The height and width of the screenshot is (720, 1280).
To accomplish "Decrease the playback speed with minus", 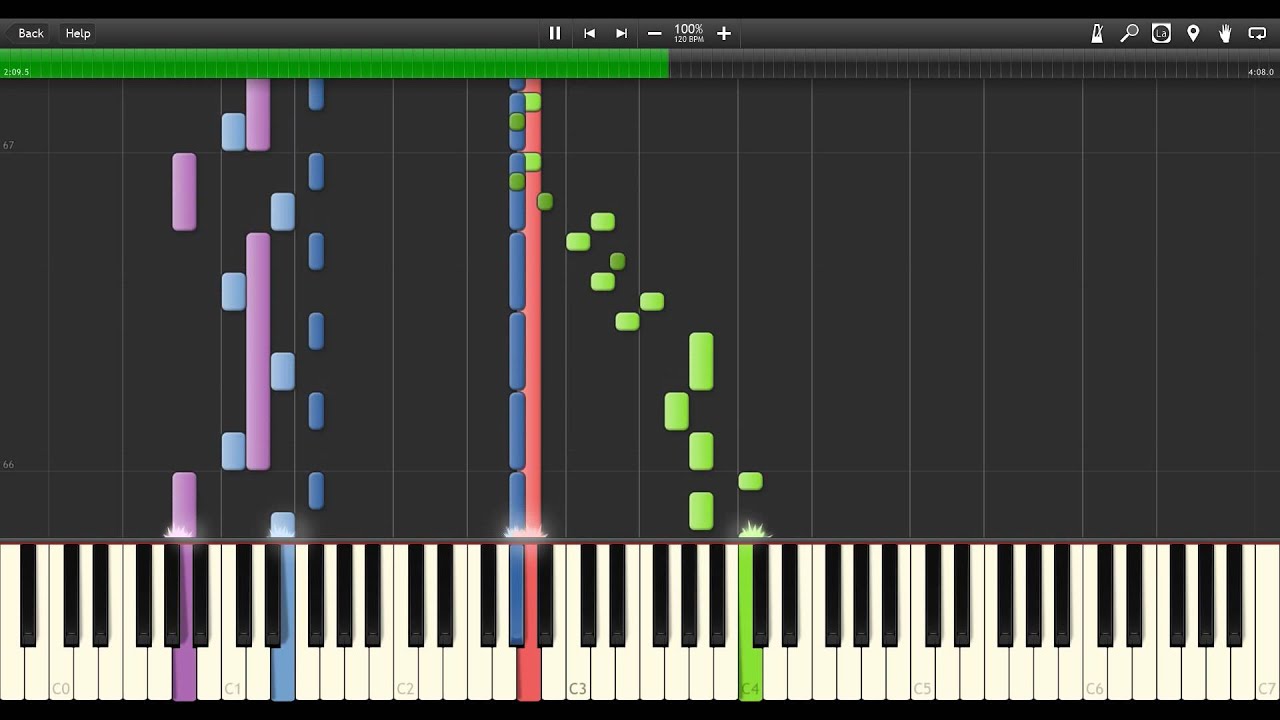I will pyautogui.click(x=654, y=33).
